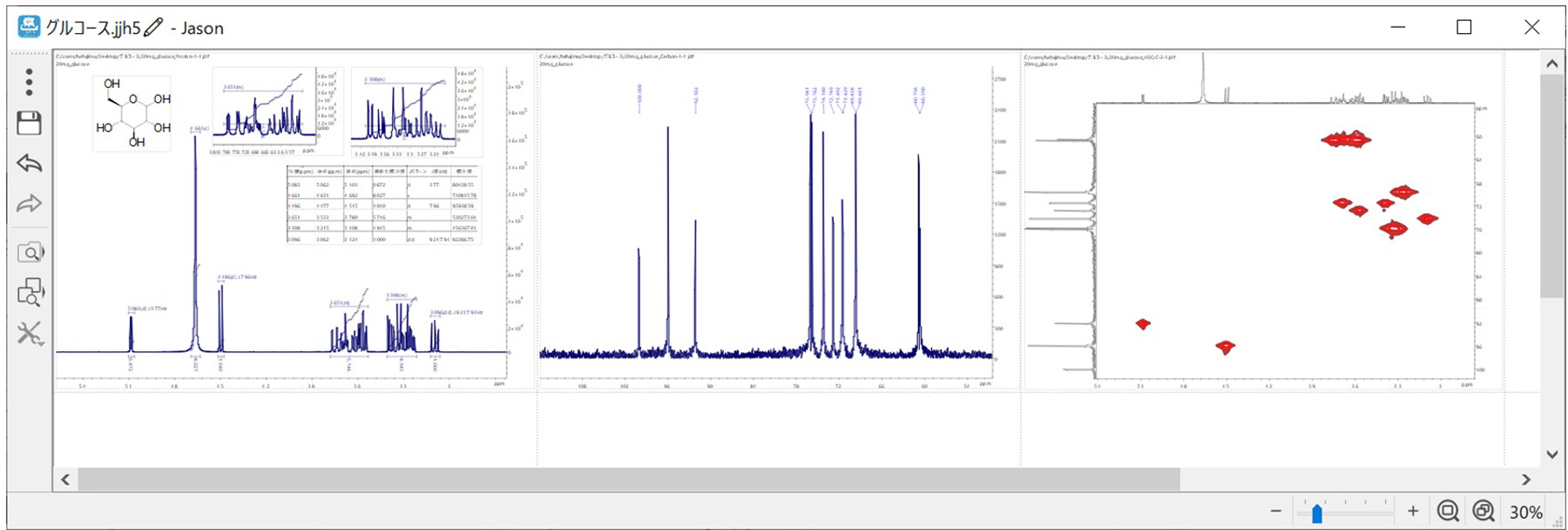This screenshot has width=1568, height=530.
Task: Zoom in with the plus button
Action: 1413,512
